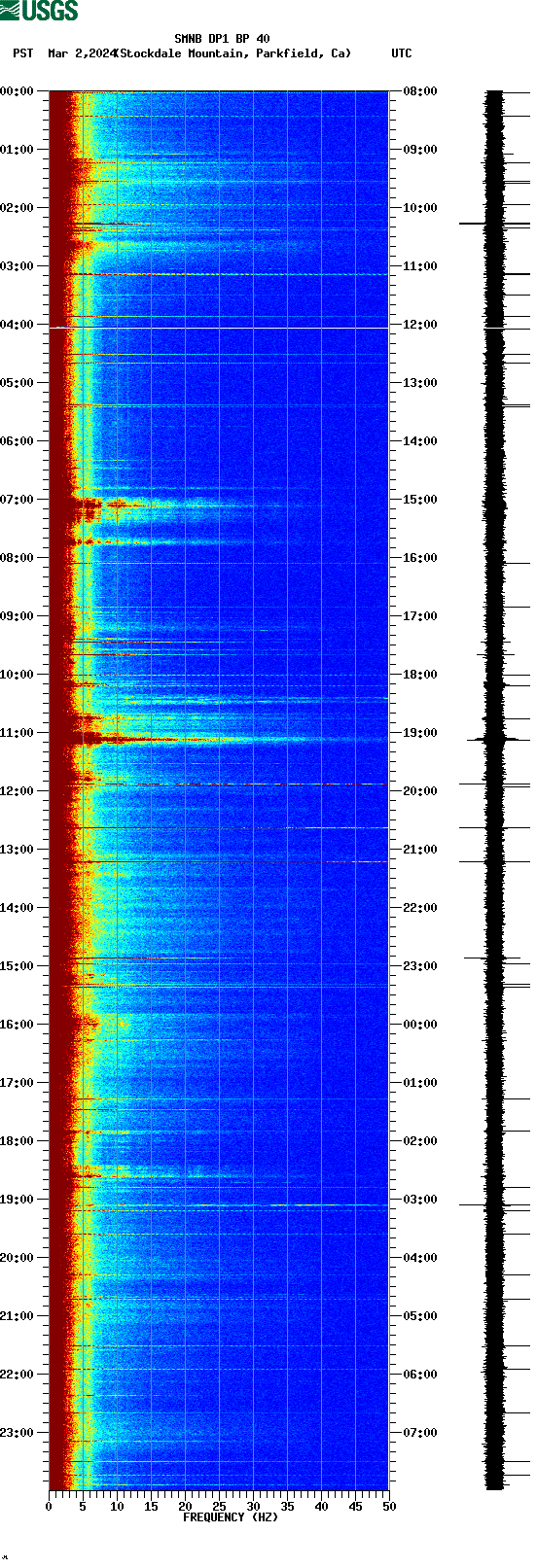Click the 08:00 UTC time label
Image resolution: width=537 pixels, height=1568 pixels.
coord(420,91)
